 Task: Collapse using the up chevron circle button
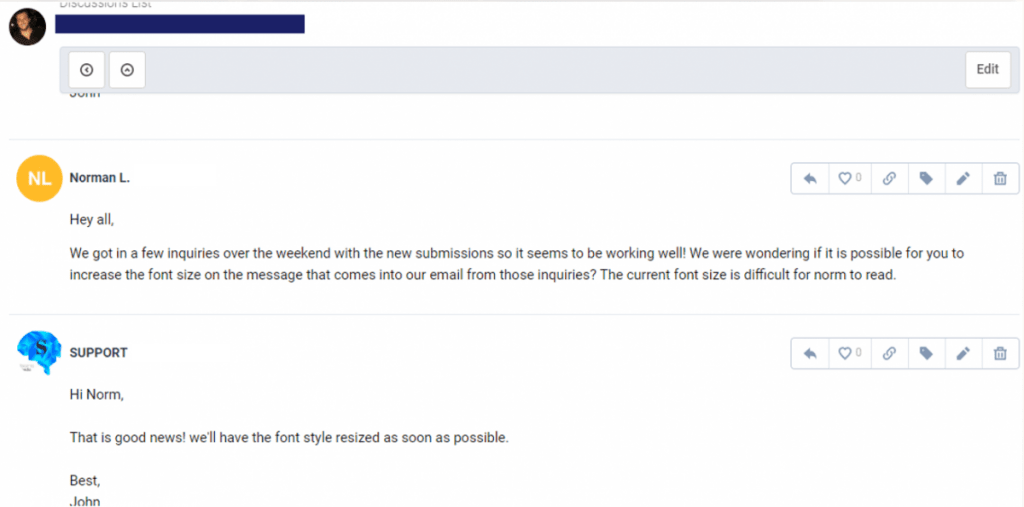click(127, 70)
